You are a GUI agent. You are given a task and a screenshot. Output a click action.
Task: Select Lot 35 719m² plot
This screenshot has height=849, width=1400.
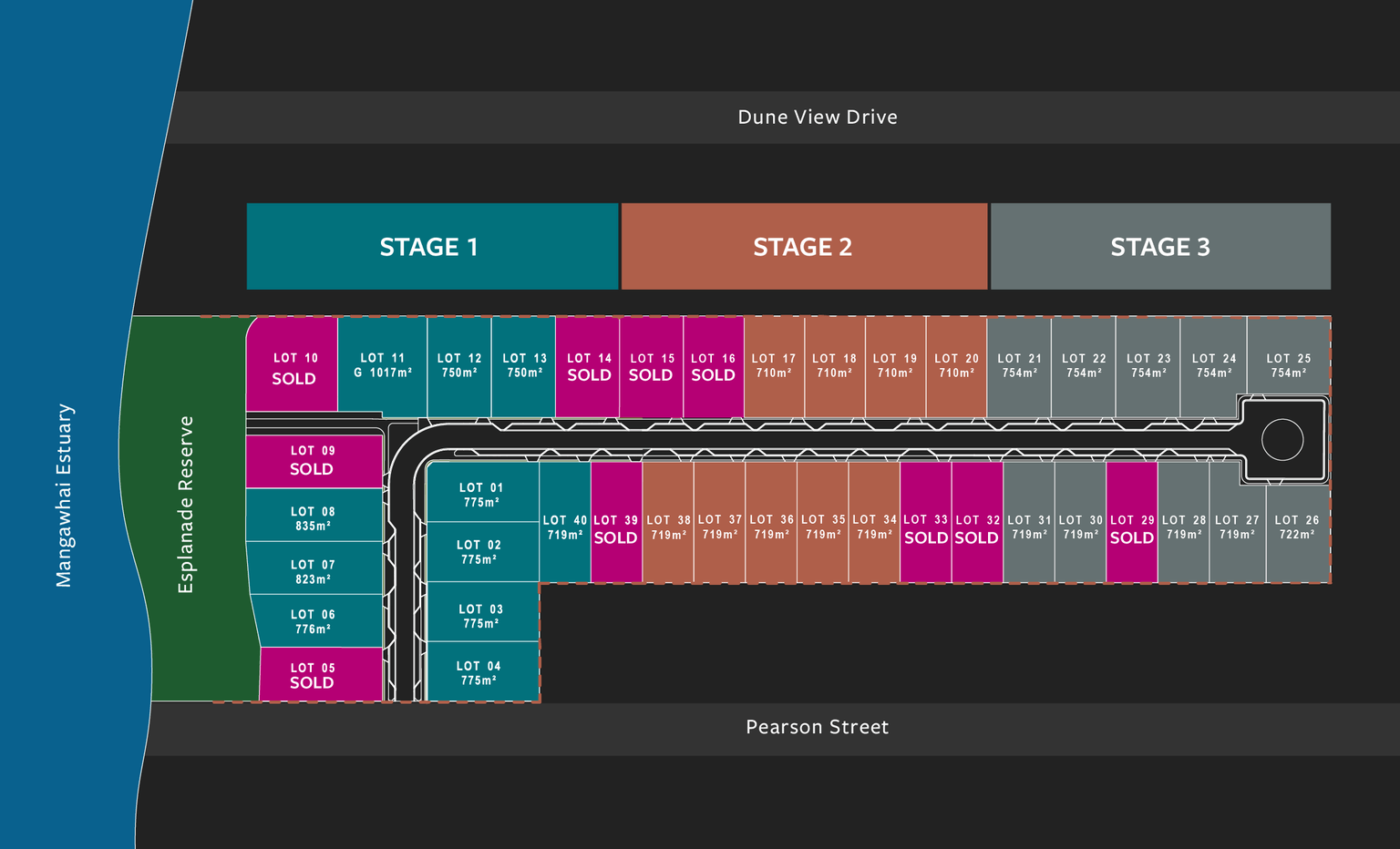tap(822, 523)
